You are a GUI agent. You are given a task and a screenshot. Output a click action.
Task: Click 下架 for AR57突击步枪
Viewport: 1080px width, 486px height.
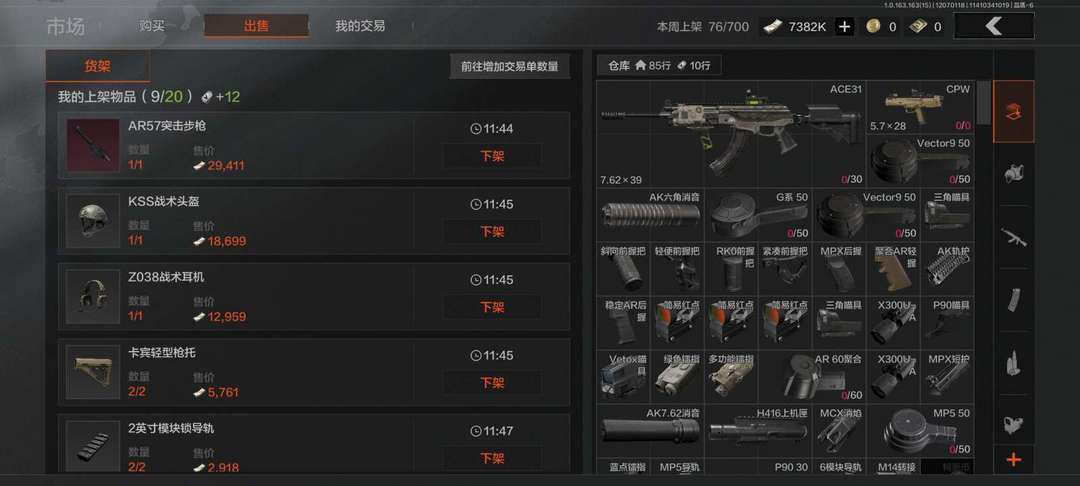point(492,156)
